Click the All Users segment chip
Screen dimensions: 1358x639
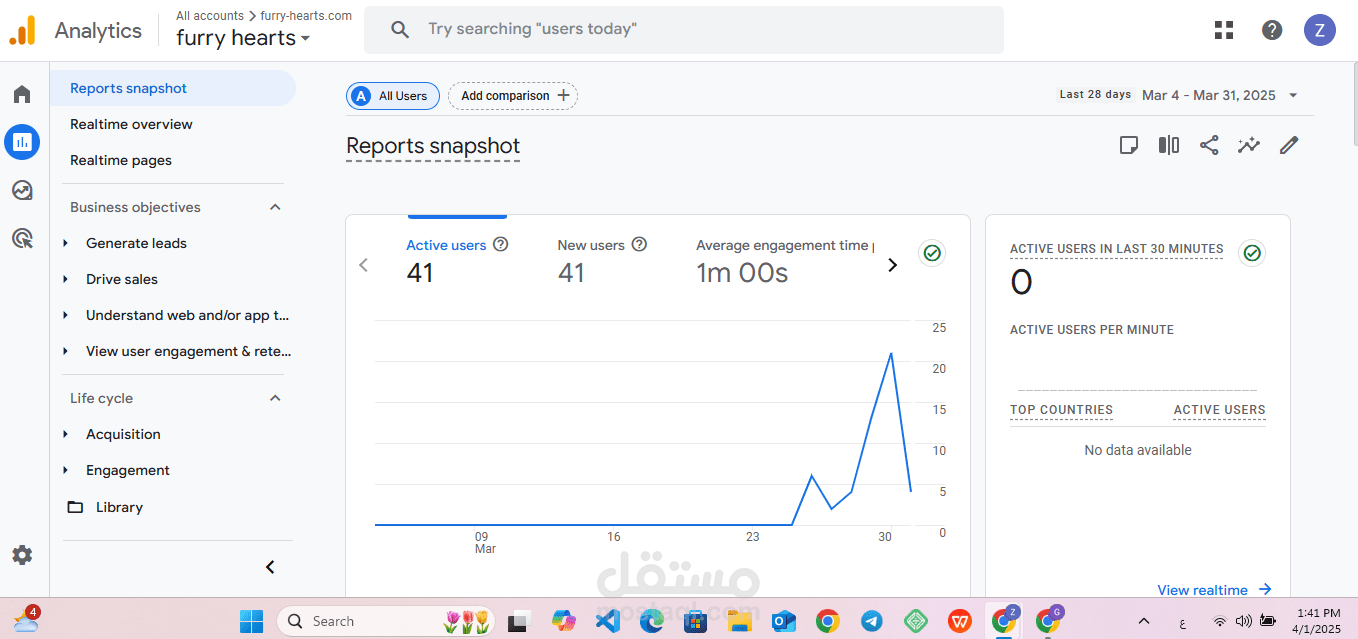coord(393,96)
